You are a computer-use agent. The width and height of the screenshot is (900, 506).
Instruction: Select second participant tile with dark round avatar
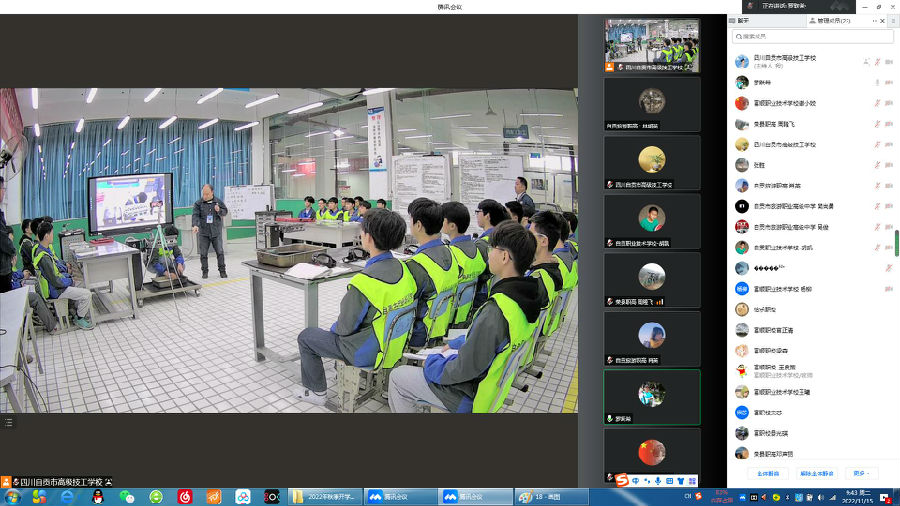652,104
